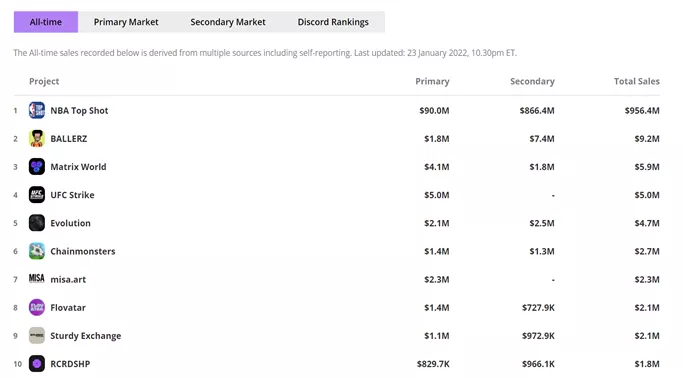Open the Chainmonsters project name link
Screen dimensions: 683x378
click(x=83, y=251)
